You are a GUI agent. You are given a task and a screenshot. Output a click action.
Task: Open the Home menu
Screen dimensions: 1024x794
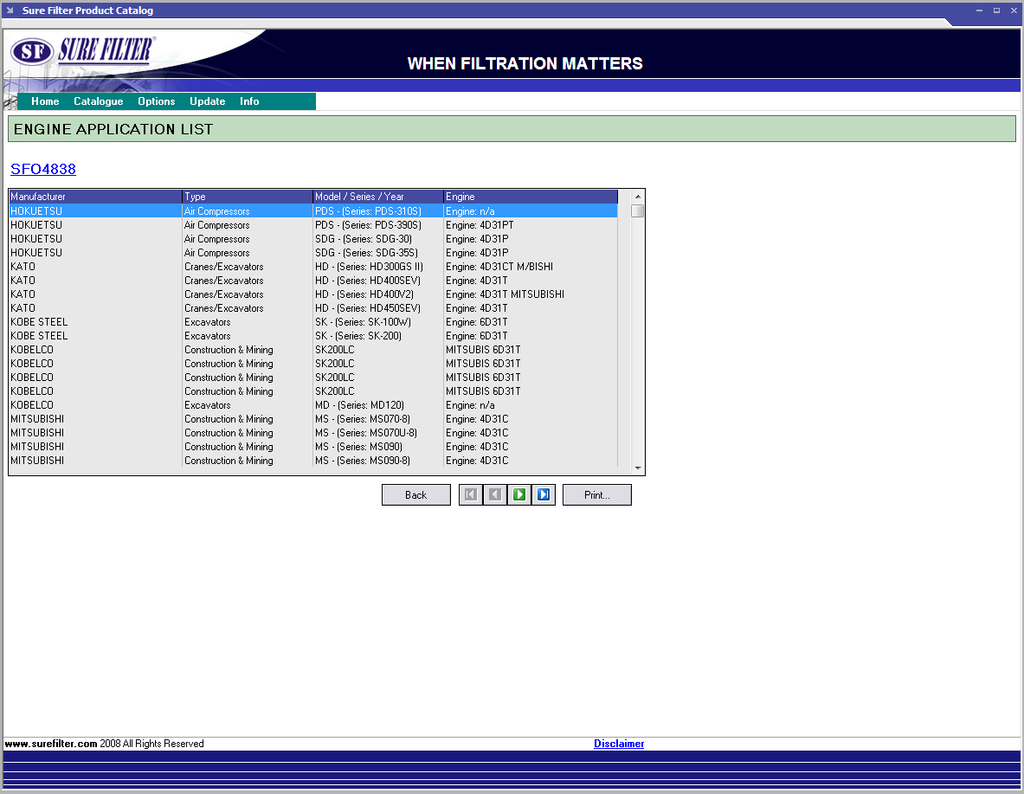45,101
